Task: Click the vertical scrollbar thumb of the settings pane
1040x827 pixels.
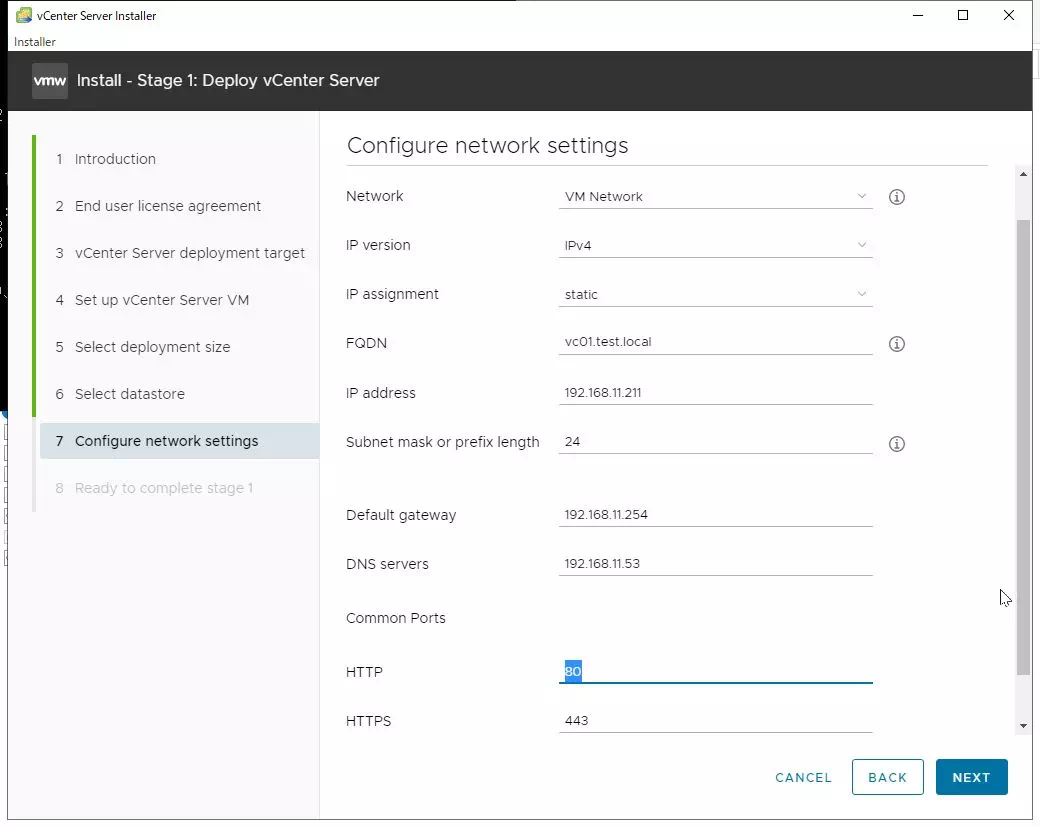Action: pyautogui.click(x=1023, y=448)
